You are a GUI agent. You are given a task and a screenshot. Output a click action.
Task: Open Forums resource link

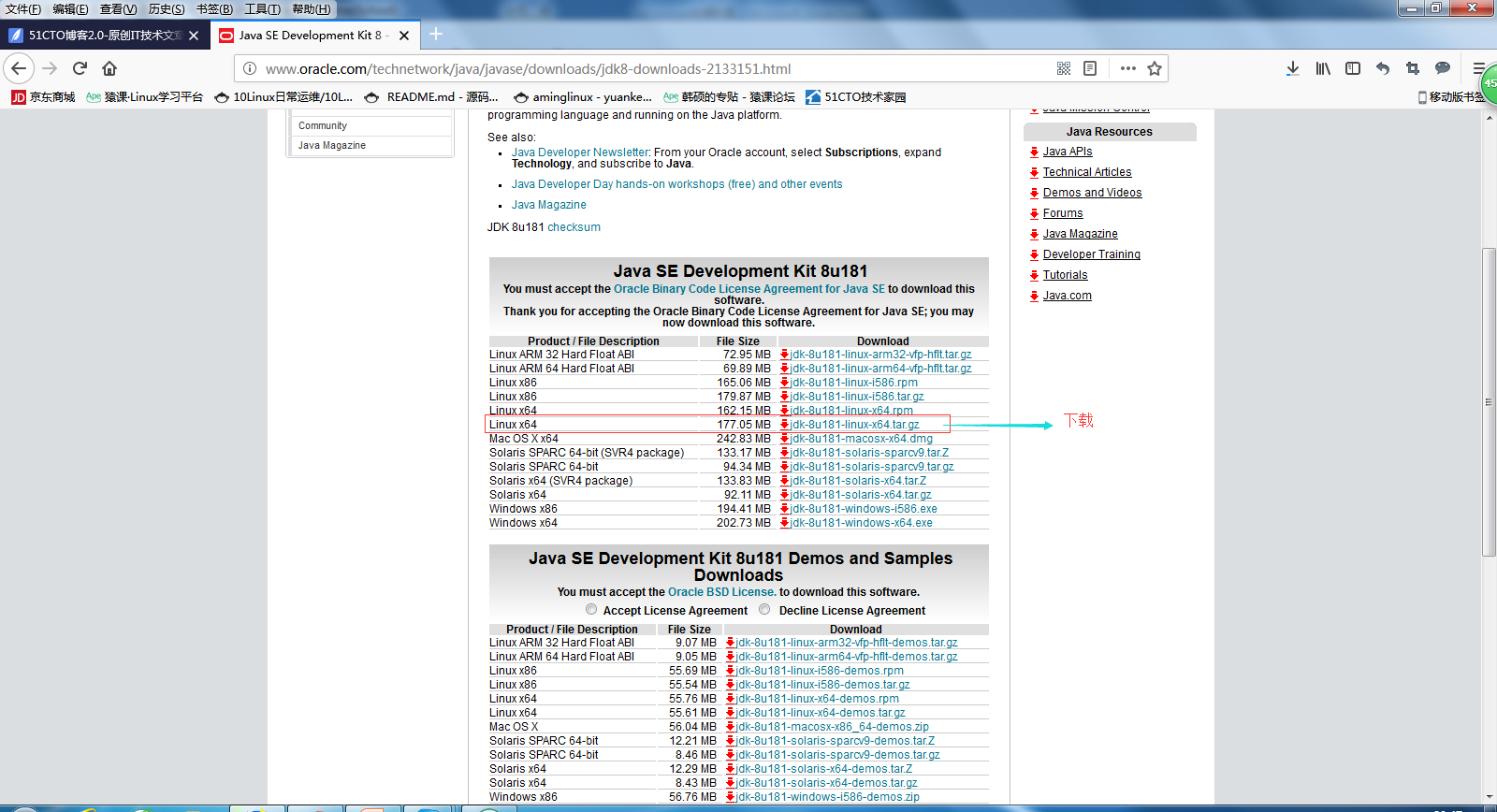pyautogui.click(x=1063, y=213)
